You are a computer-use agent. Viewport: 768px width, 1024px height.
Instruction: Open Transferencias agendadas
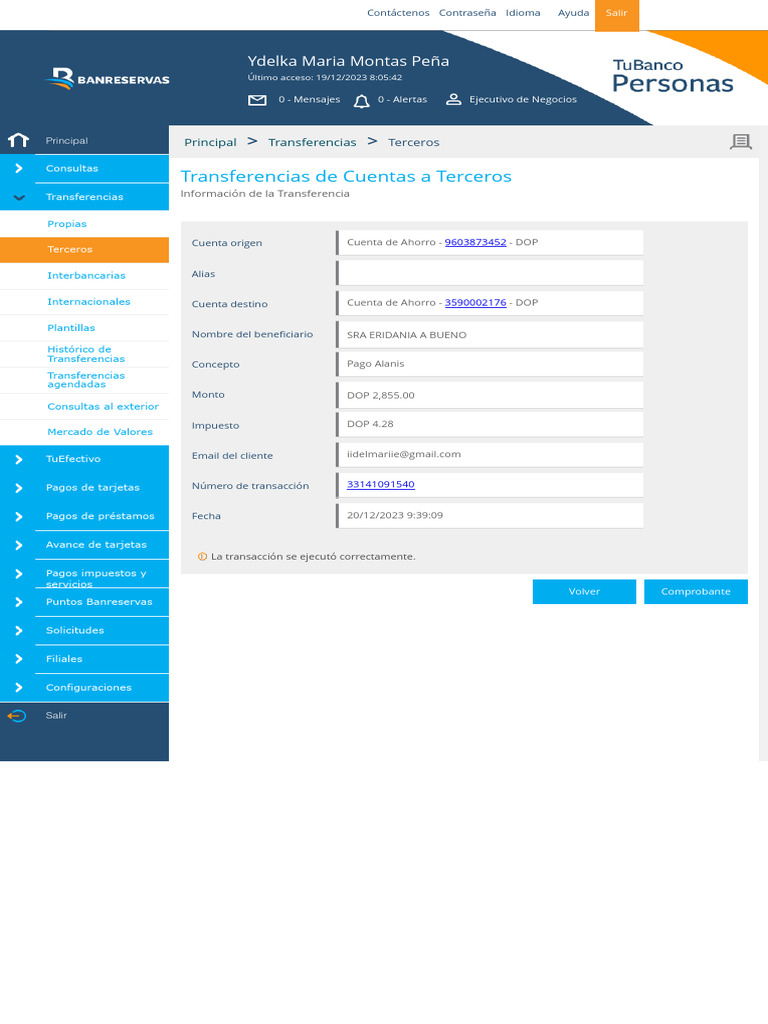tap(84, 380)
